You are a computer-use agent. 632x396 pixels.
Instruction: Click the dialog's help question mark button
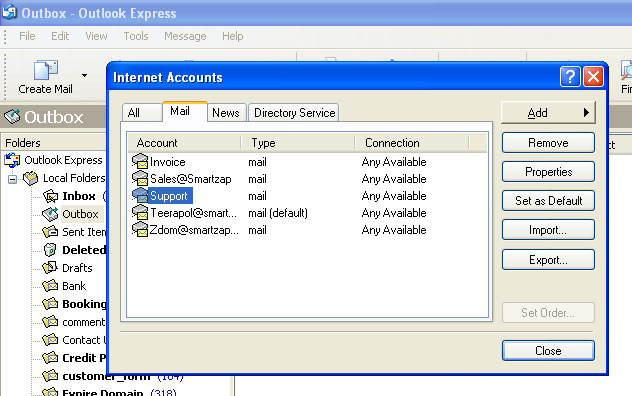pos(570,77)
